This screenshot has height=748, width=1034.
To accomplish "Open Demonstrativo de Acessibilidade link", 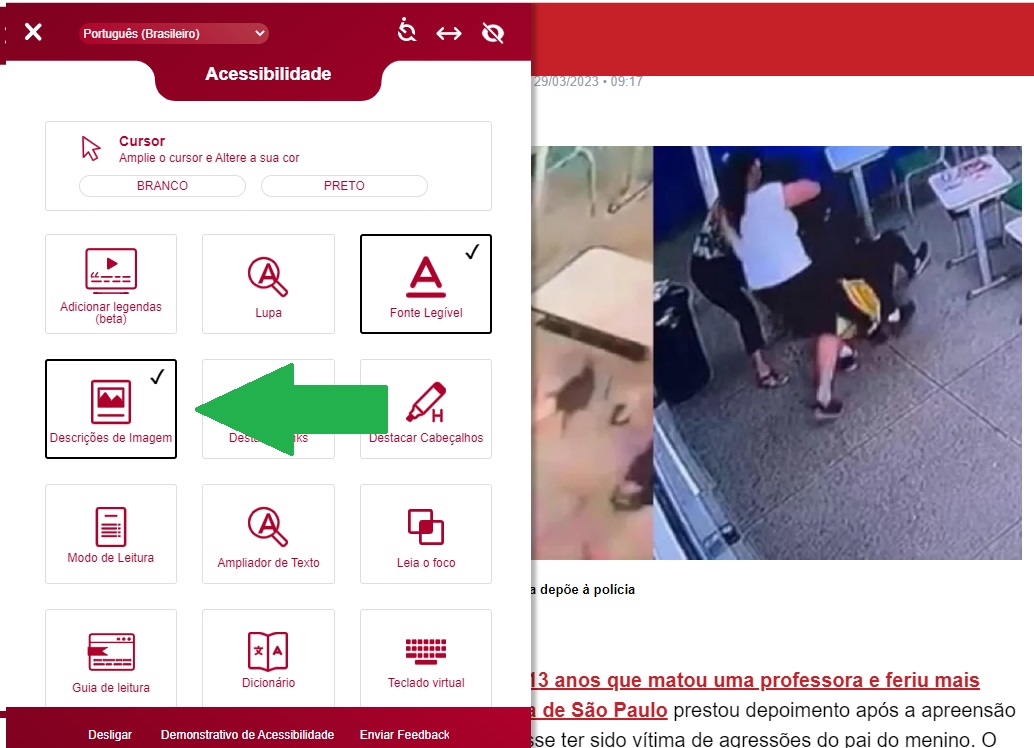I will tap(247, 734).
